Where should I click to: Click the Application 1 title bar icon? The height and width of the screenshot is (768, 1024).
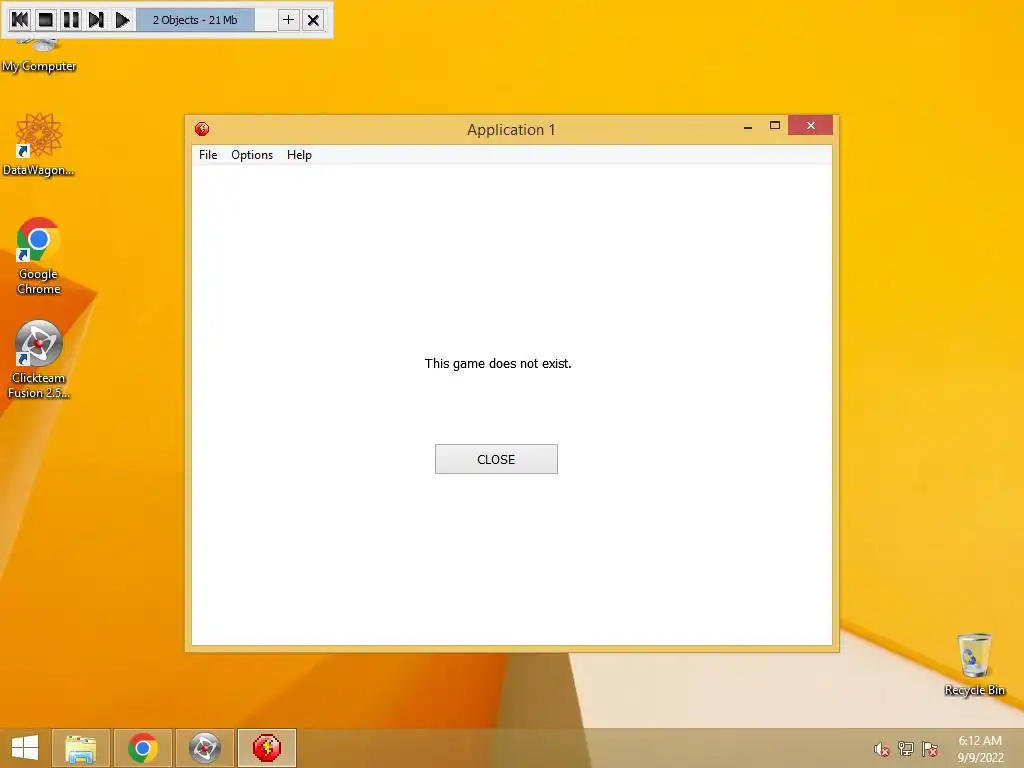pos(202,129)
